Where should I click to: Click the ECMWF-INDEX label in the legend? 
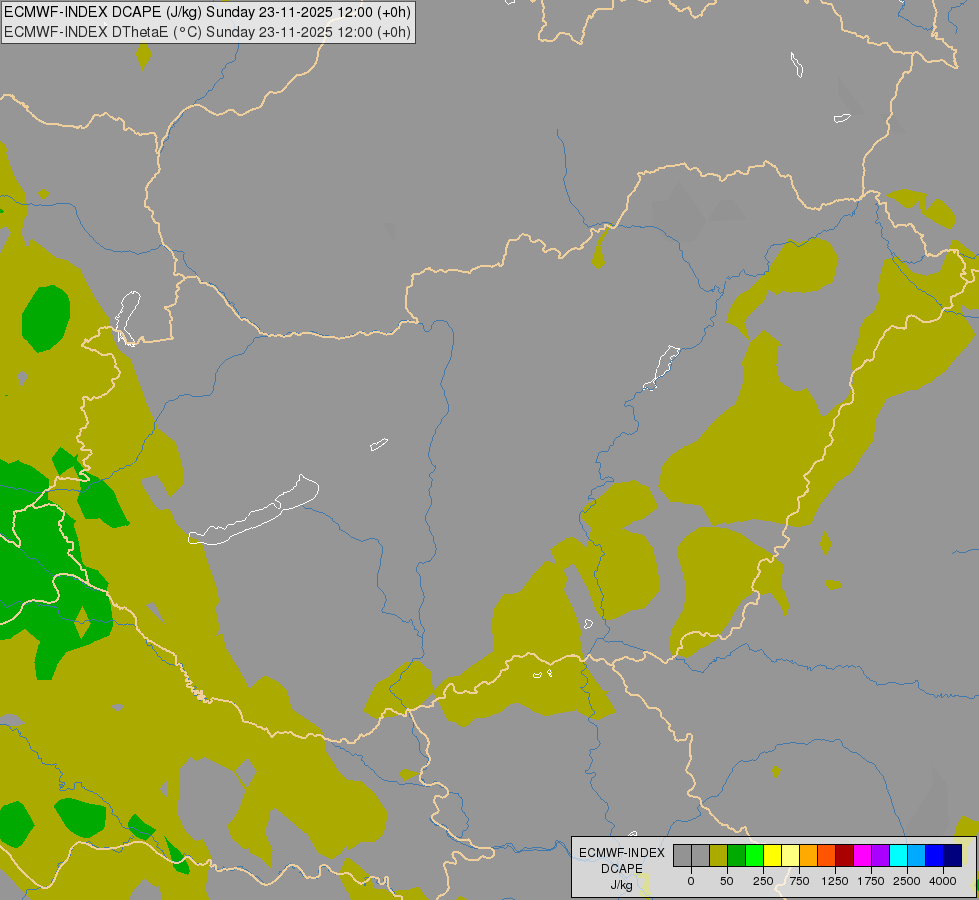point(622,853)
